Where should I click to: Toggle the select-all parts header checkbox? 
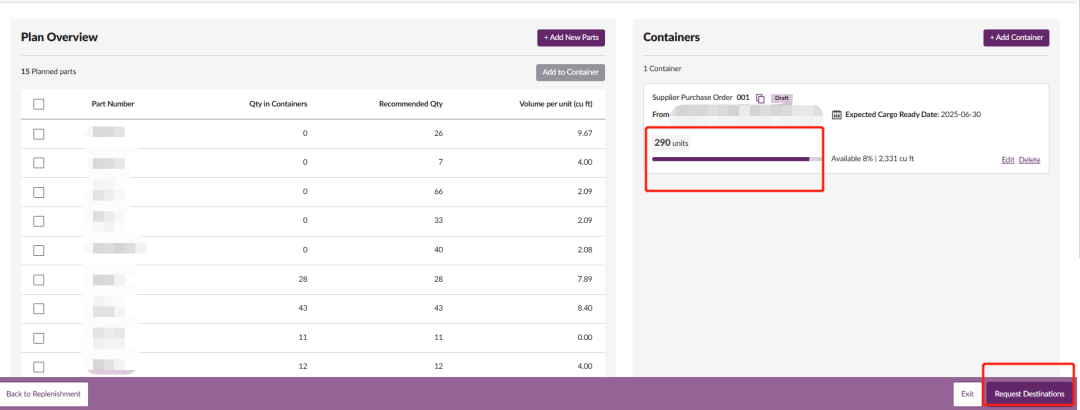[39, 104]
